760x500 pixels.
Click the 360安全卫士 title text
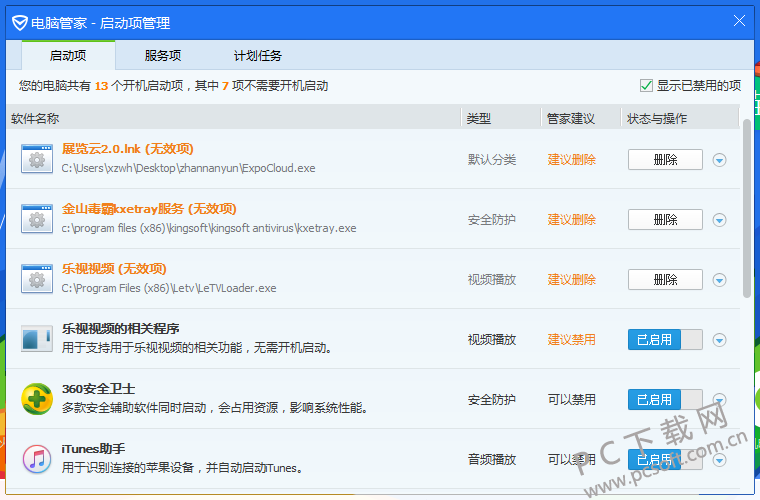point(98,389)
